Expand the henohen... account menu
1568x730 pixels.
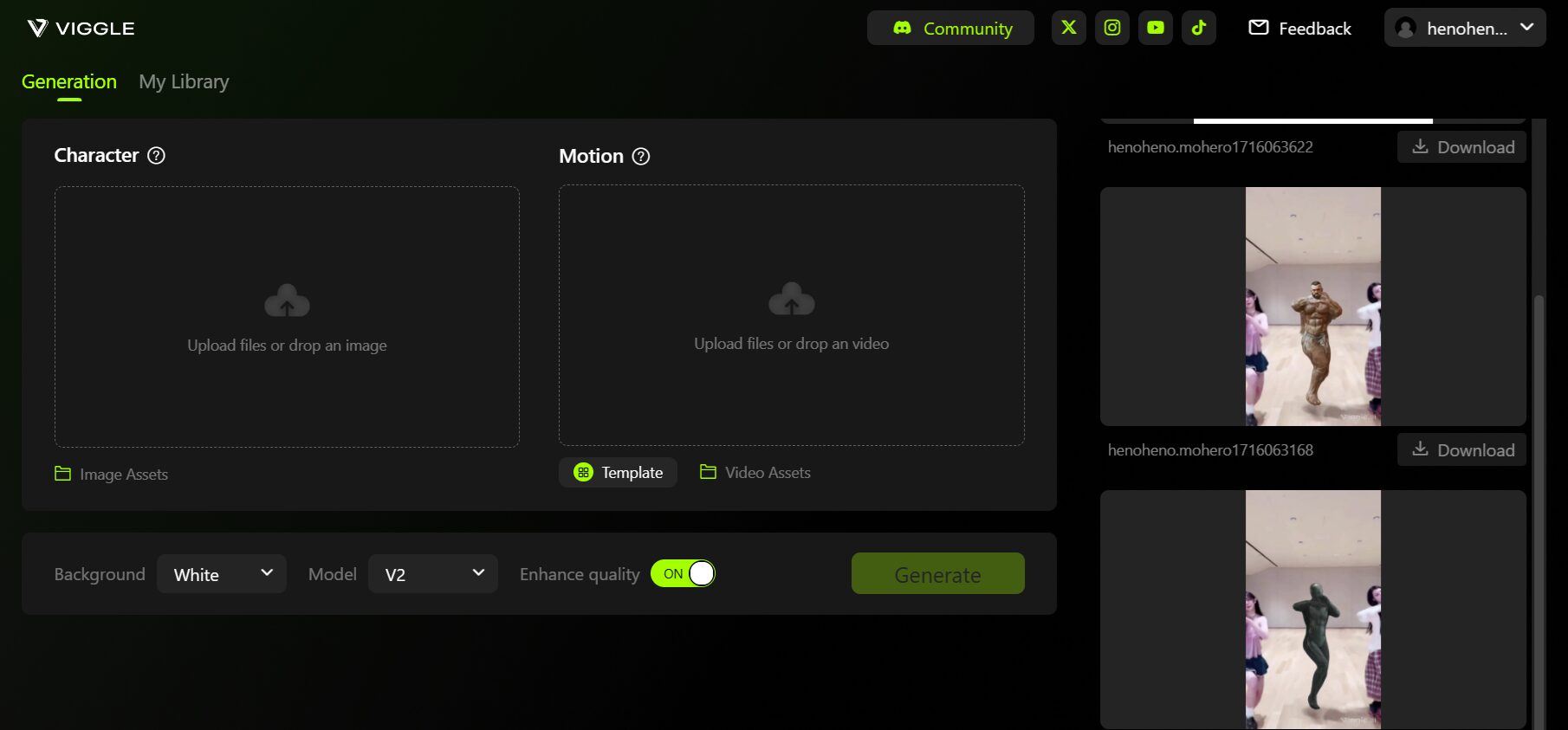1464,29
